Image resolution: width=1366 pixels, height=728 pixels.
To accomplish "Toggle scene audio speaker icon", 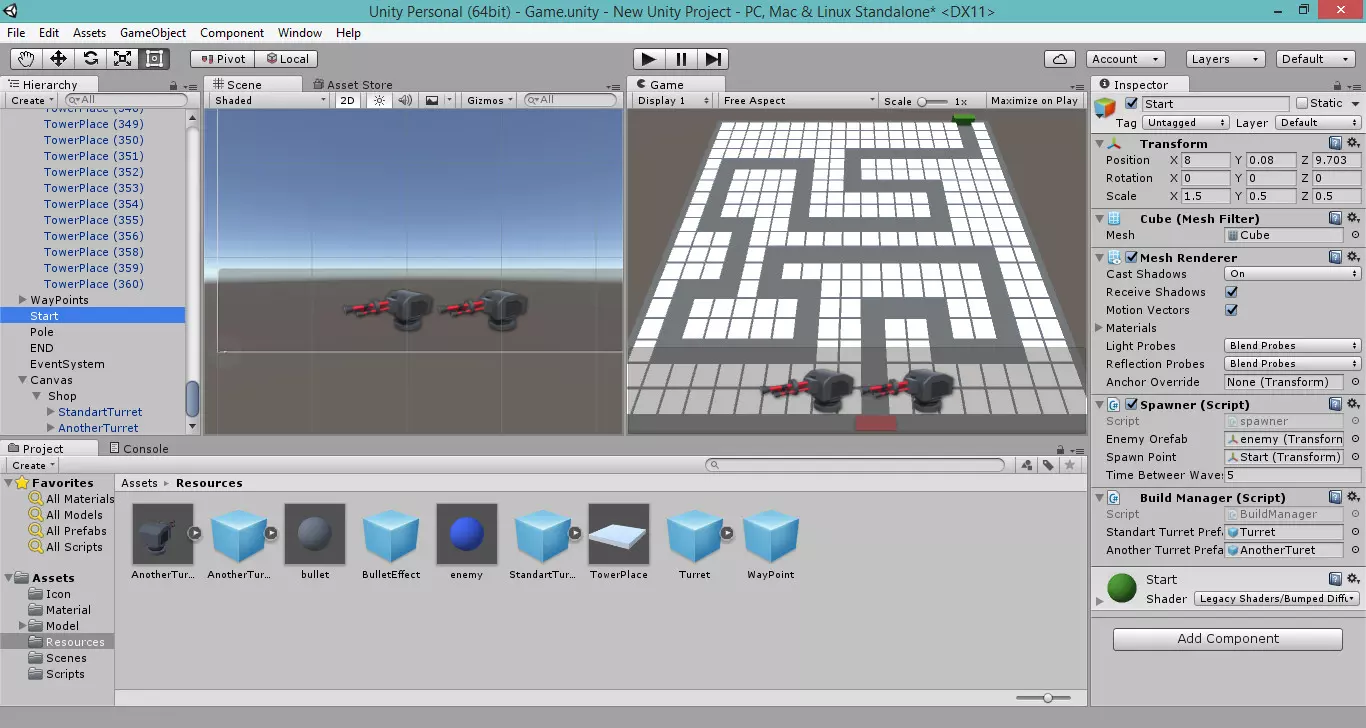I will pos(405,100).
